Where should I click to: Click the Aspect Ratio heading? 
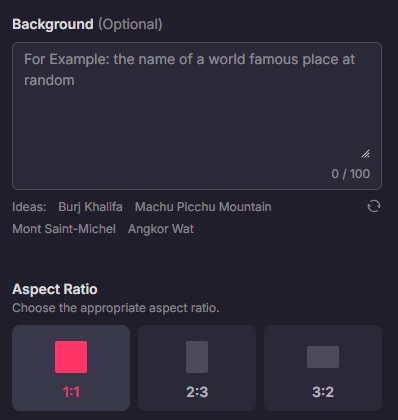tap(55, 289)
